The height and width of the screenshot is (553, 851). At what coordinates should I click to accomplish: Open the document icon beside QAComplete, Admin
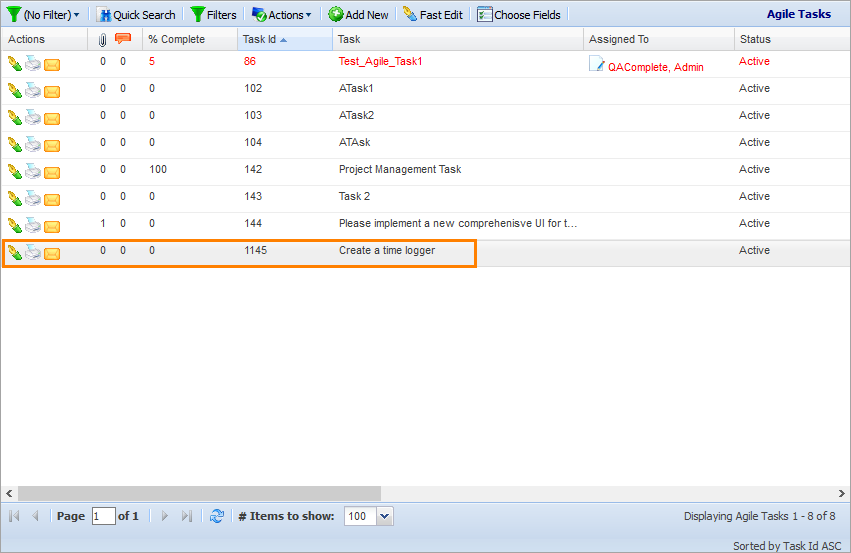(x=597, y=65)
